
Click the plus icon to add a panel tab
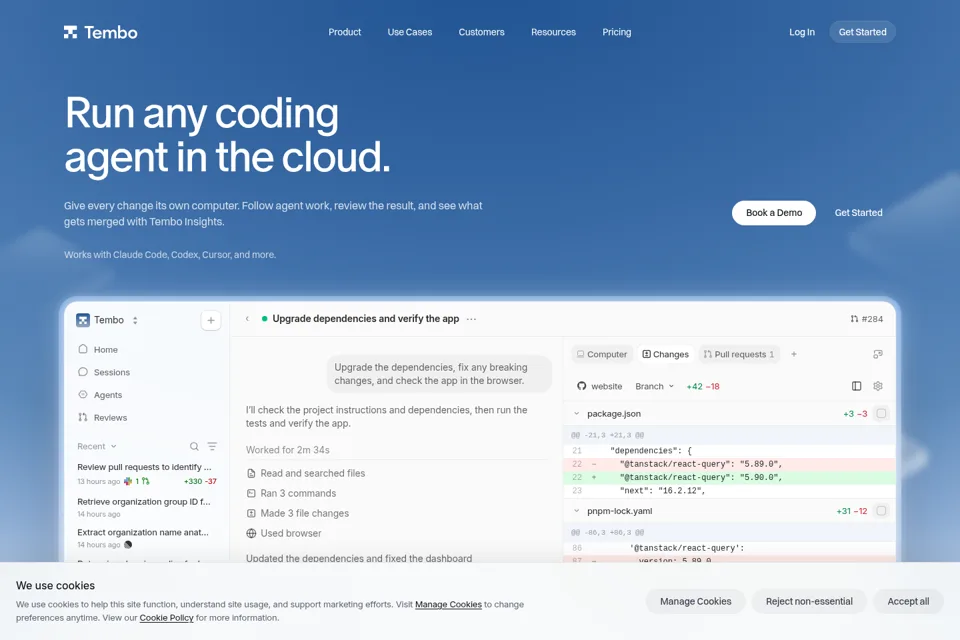(x=794, y=354)
